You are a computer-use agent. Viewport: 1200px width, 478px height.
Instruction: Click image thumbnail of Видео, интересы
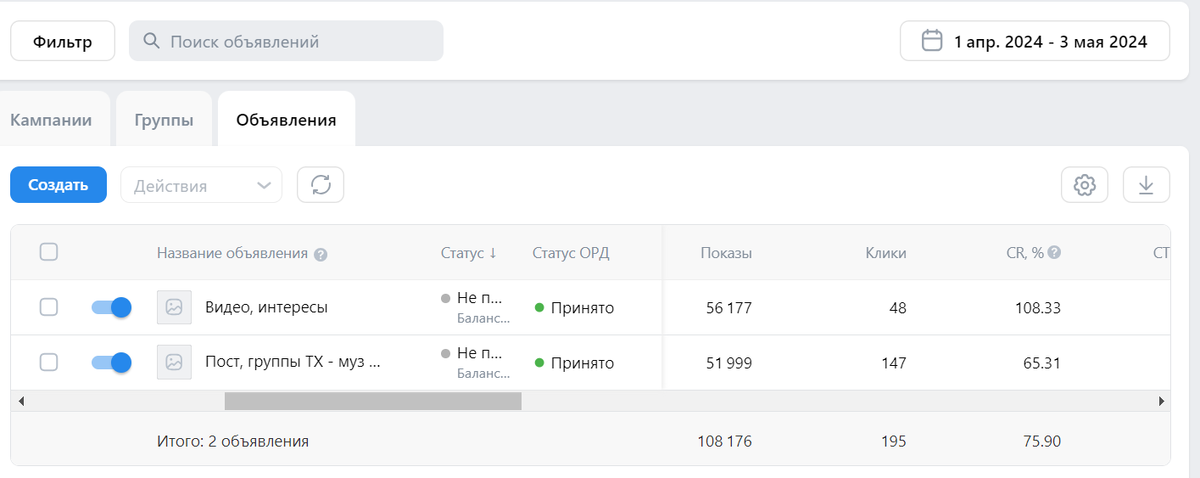click(x=174, y=308)
